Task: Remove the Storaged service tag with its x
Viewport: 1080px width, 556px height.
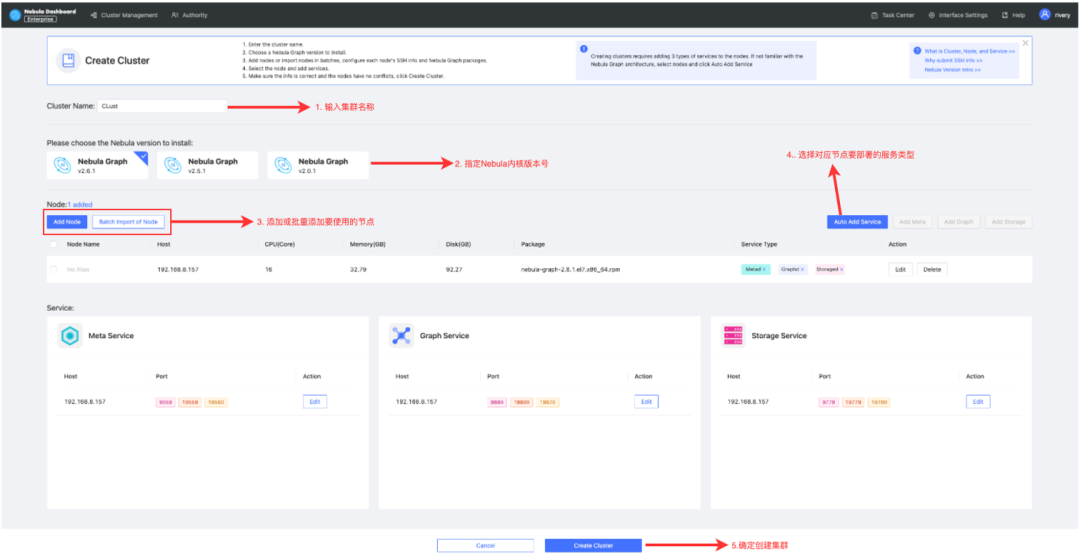Action: (842, 269)
